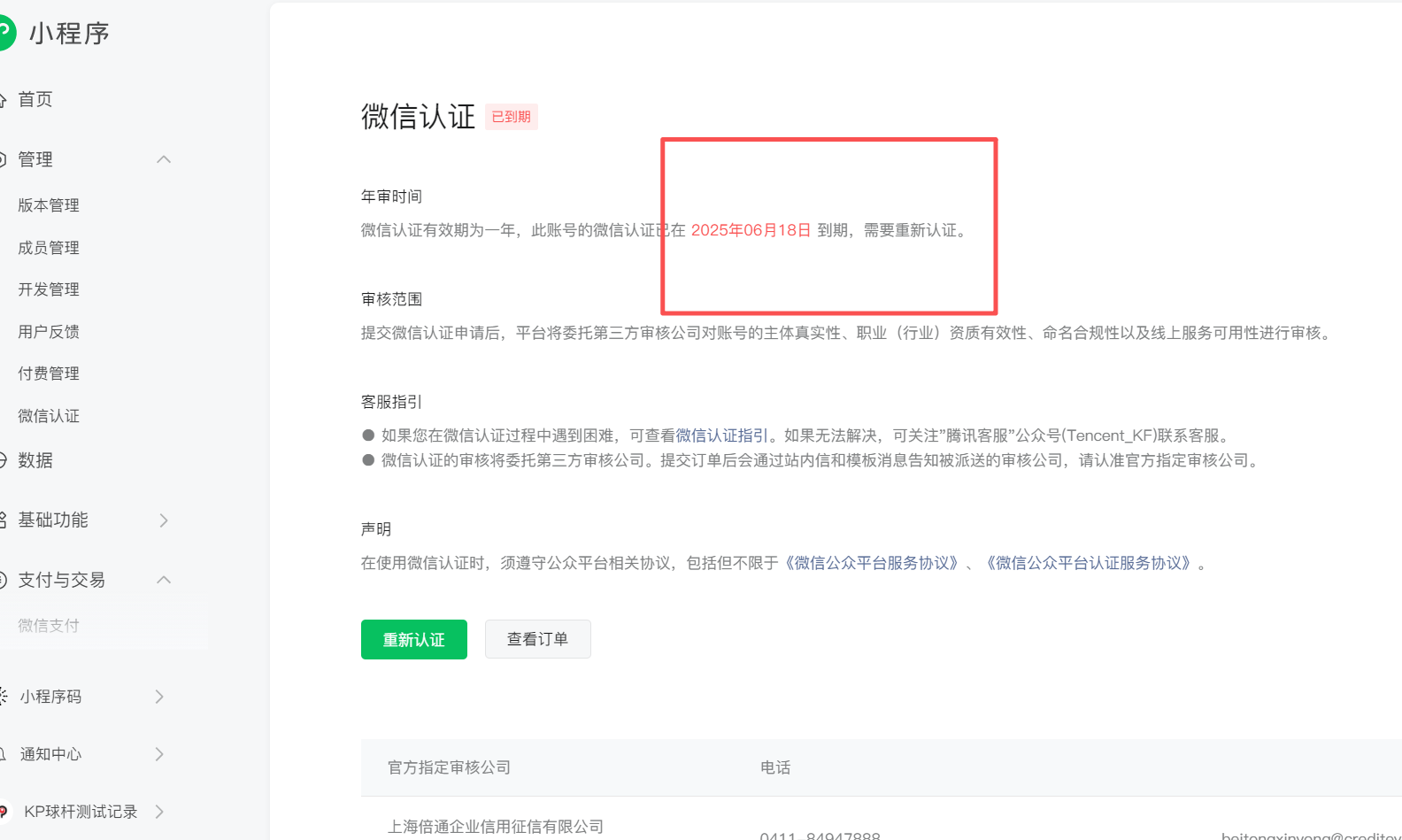Open the 微信认证 sidebar entry

(49, 416)
